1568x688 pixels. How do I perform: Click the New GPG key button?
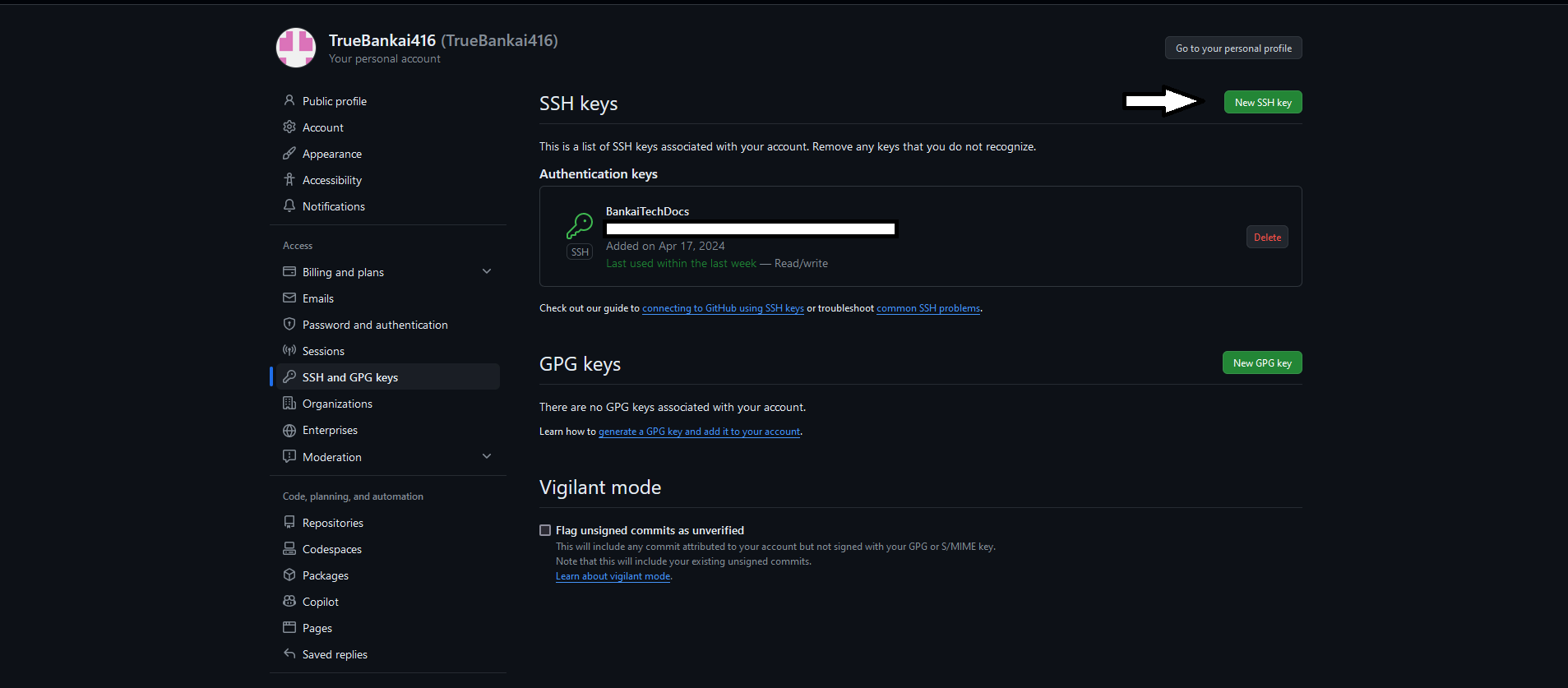coord(1262,362)
